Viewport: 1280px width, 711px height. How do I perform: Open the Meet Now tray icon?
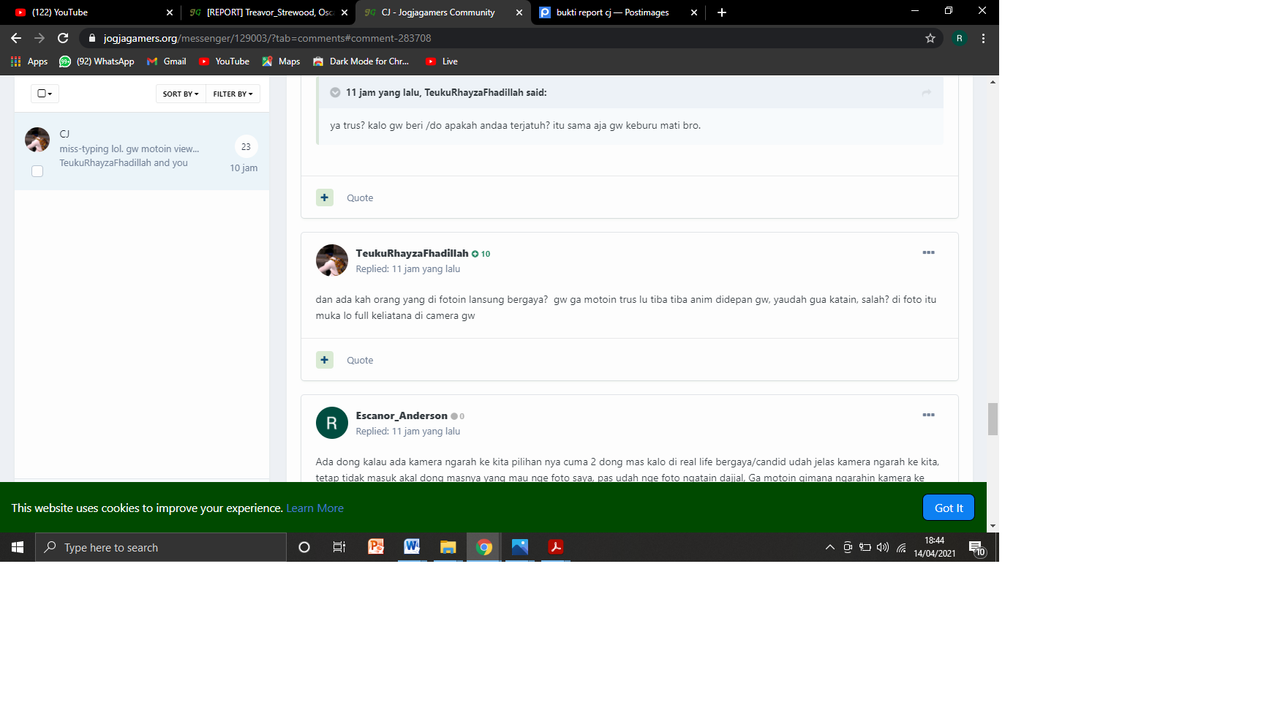[847, 547]
